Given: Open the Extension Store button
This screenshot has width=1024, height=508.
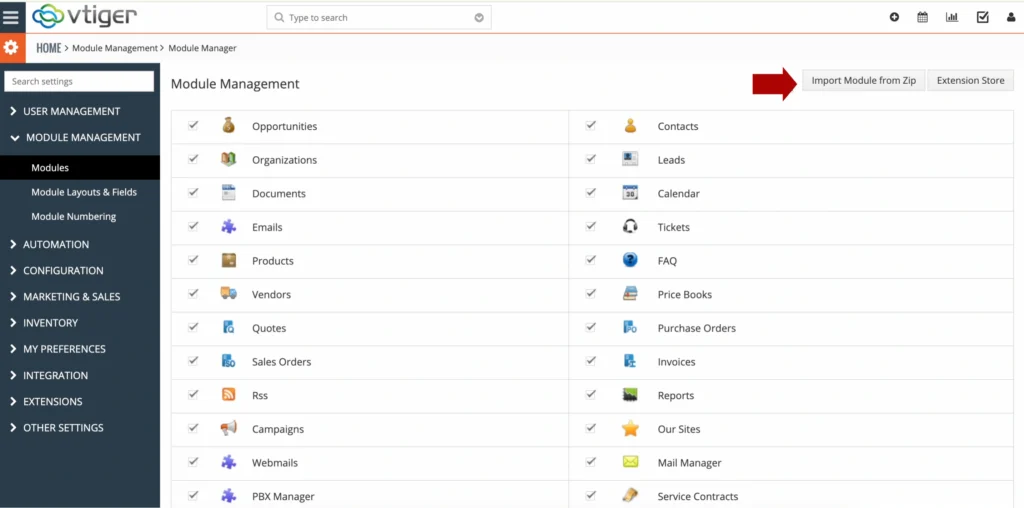Looking at the screenshot, I should 970,80.
